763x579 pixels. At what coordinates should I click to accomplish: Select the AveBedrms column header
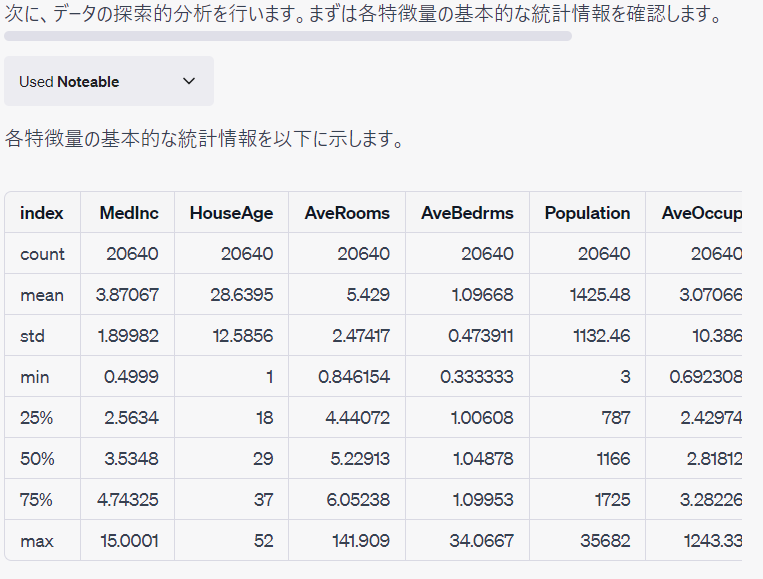pos(467,213)
